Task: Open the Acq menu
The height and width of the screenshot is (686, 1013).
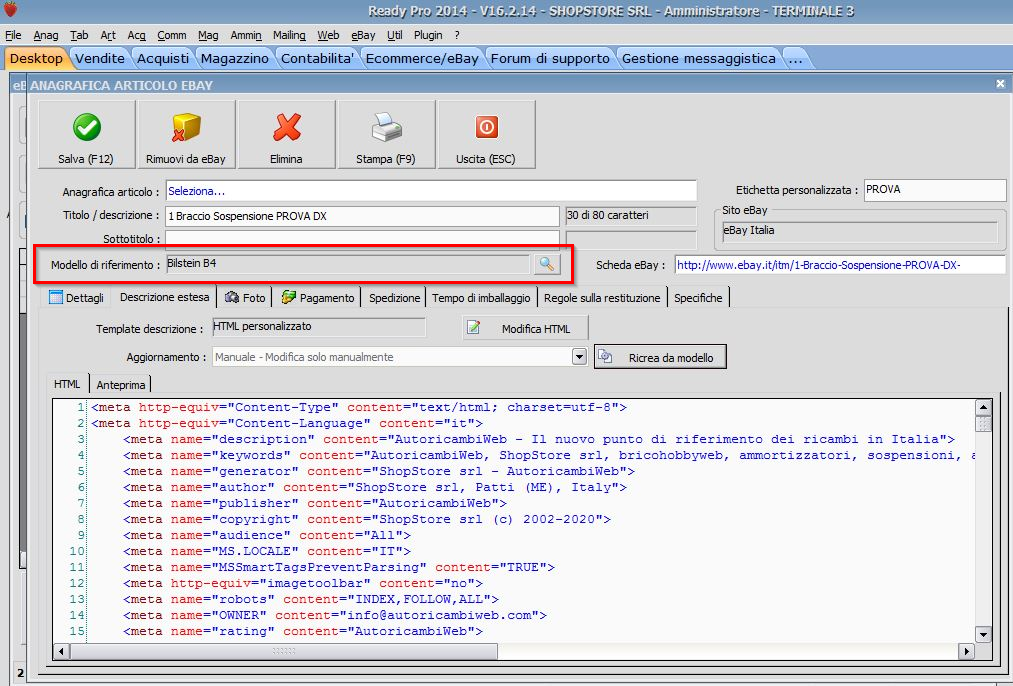Action: tap(136, 35)
